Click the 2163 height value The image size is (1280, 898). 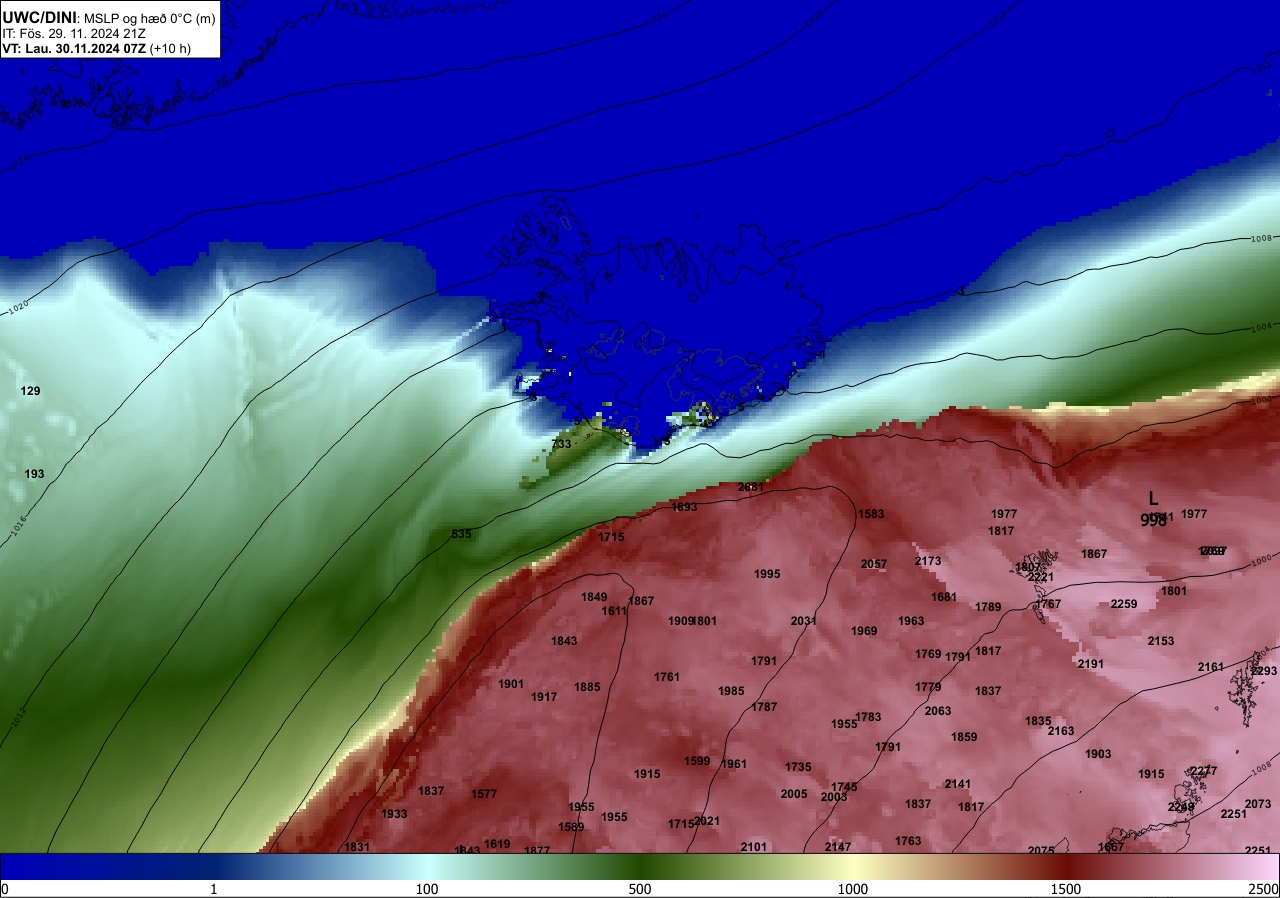pyautogui.click(x=1061, y=731)
